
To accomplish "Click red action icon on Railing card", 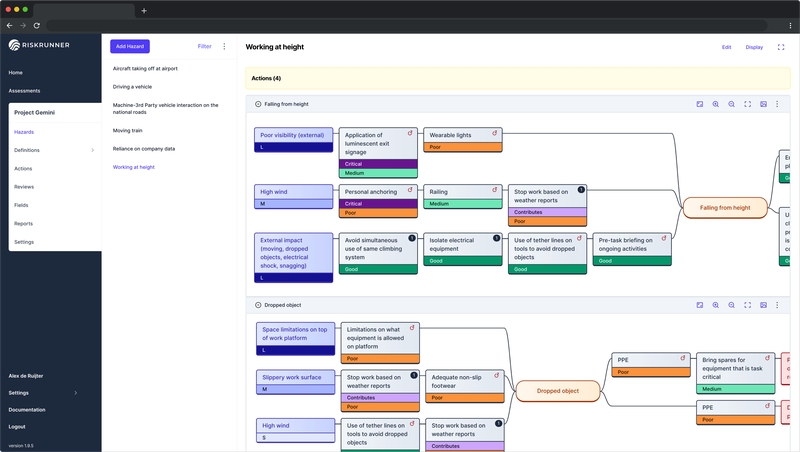I will click(x=494, y=190).
